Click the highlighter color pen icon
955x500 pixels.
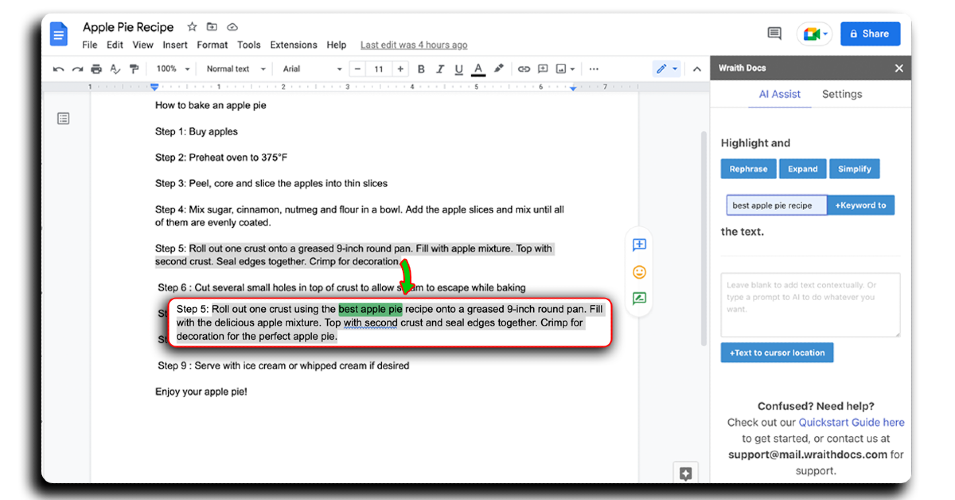[x=499, y=69]
